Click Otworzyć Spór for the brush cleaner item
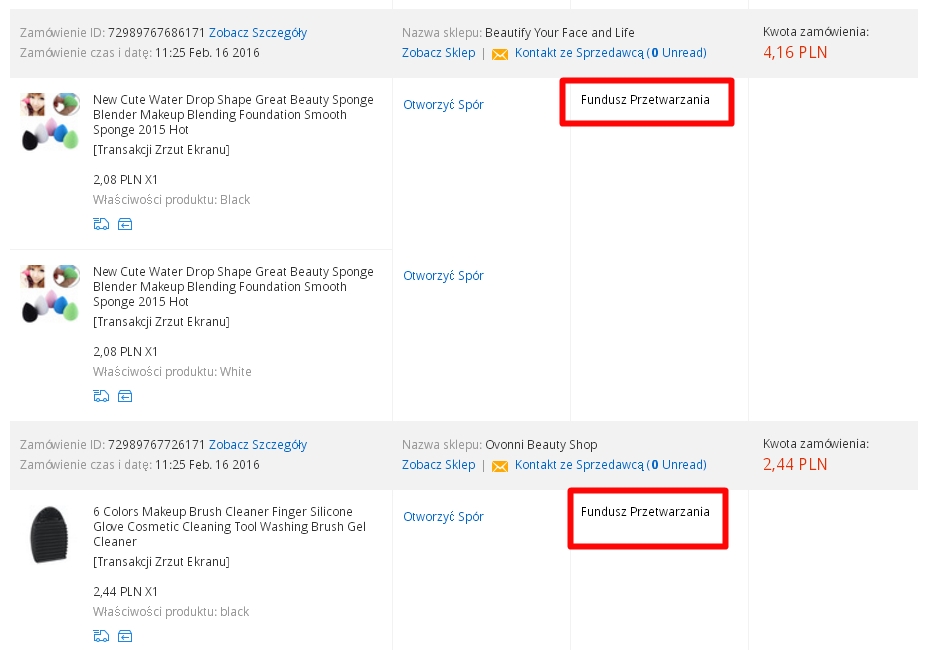928x650 pixels. pyautogui.click(x=443, y=517)
